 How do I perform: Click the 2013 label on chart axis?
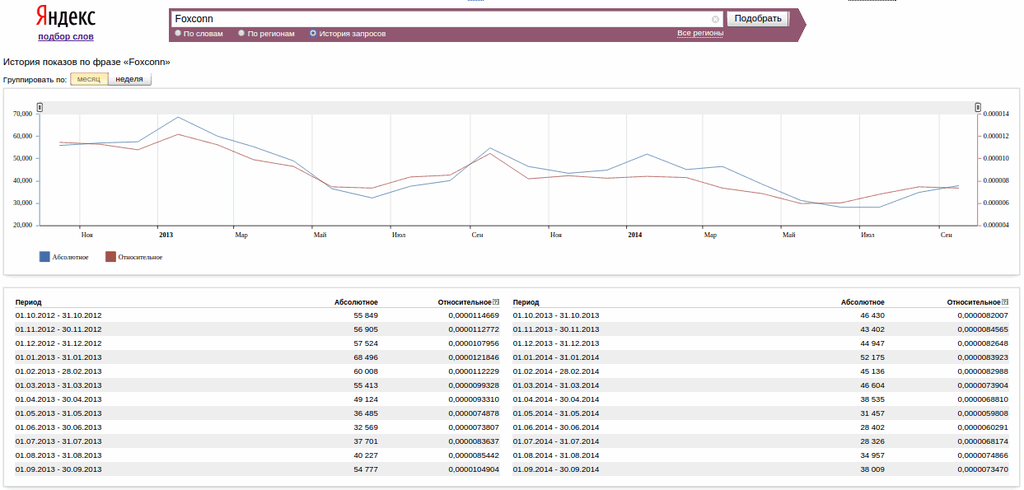pos(166,235)
